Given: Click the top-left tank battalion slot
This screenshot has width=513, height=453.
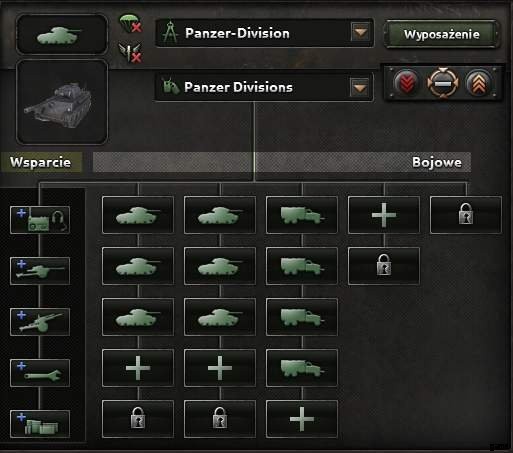Looking at the screenshot, I should [x=138, y=215].
